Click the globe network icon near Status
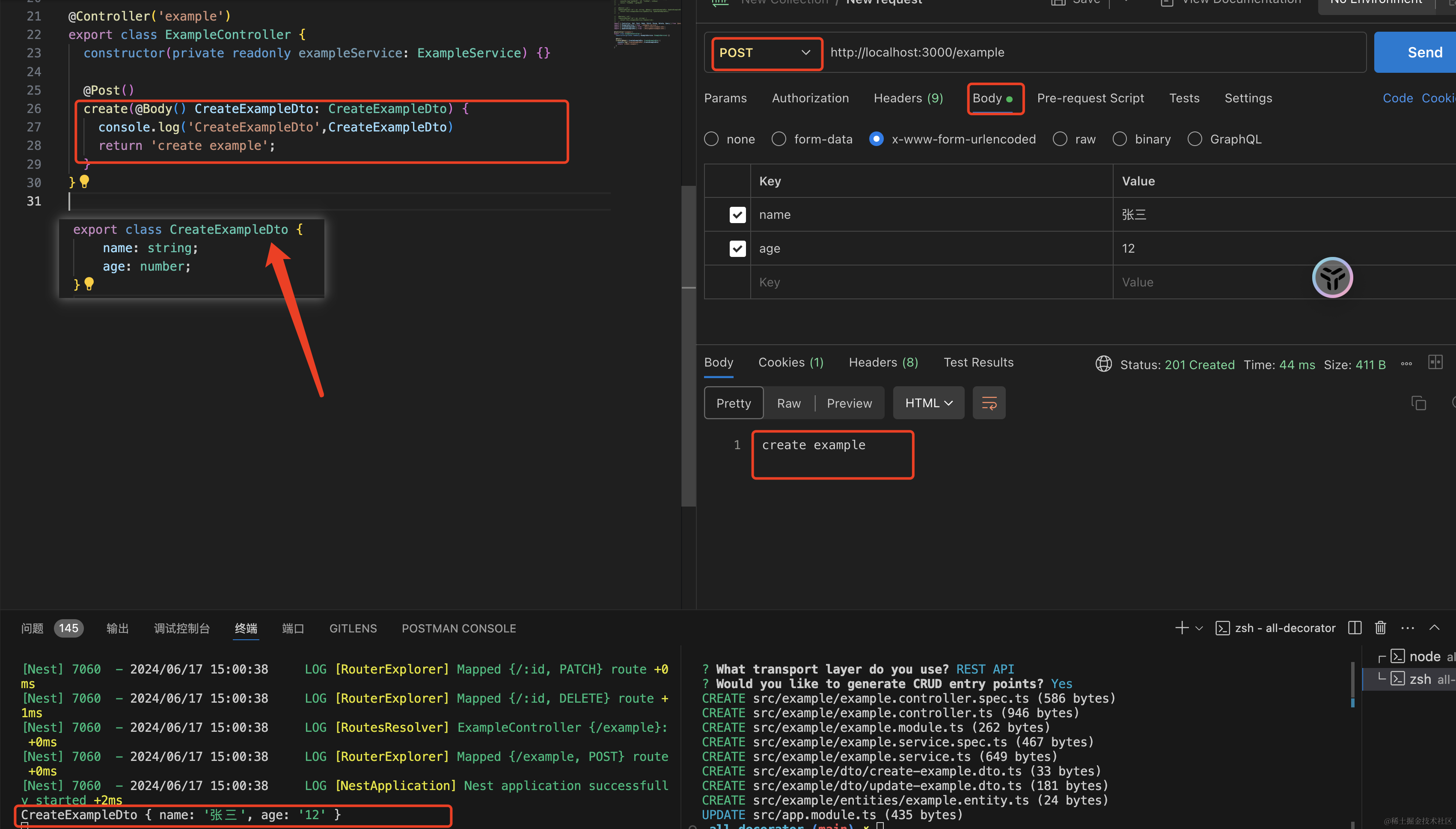 (1103, 364)
